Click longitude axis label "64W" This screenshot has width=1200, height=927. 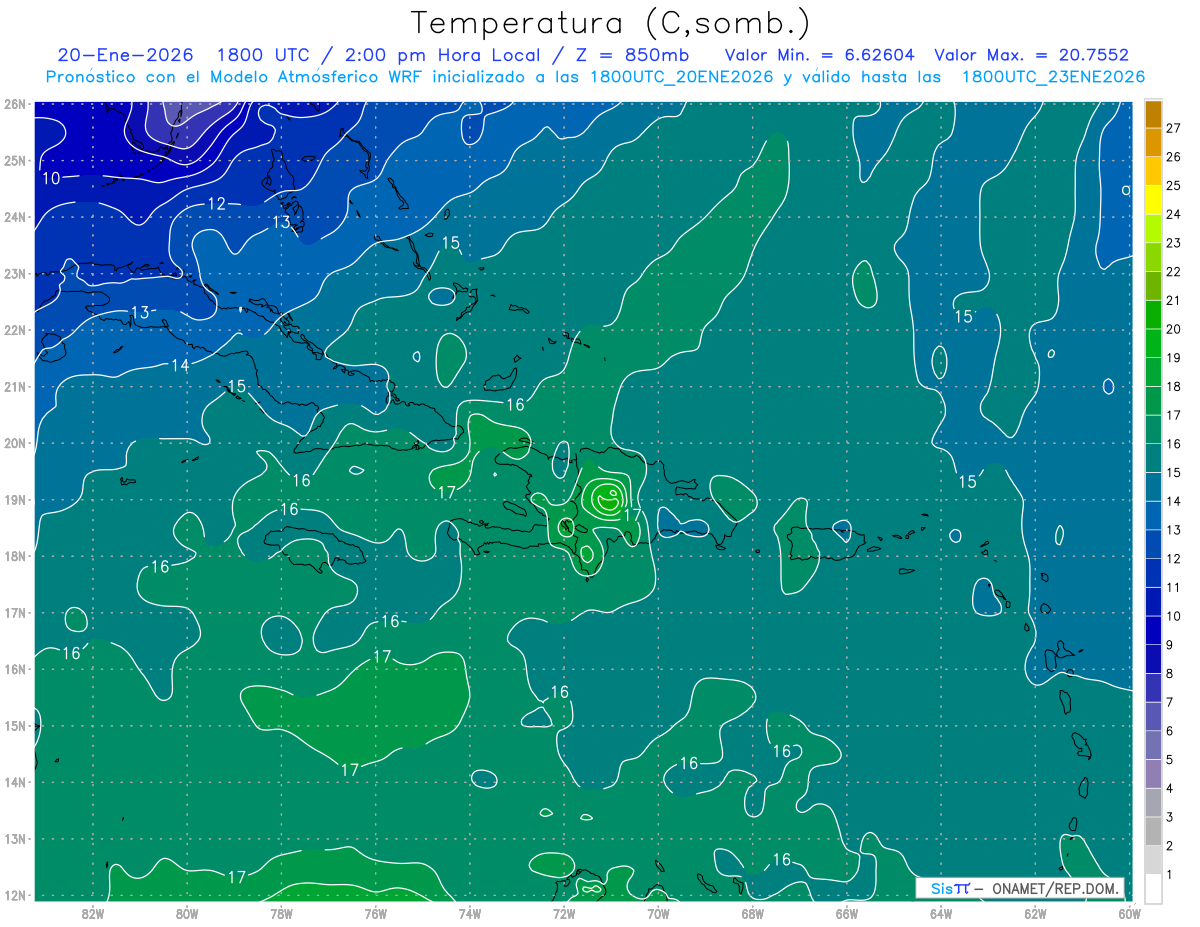pyautogui.click(x=941, y=913)
